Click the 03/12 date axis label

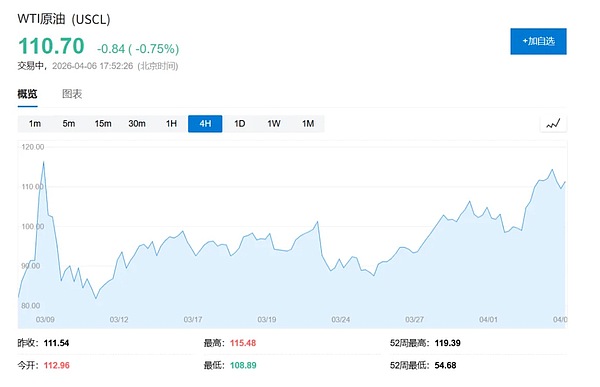tap(119, 319)
